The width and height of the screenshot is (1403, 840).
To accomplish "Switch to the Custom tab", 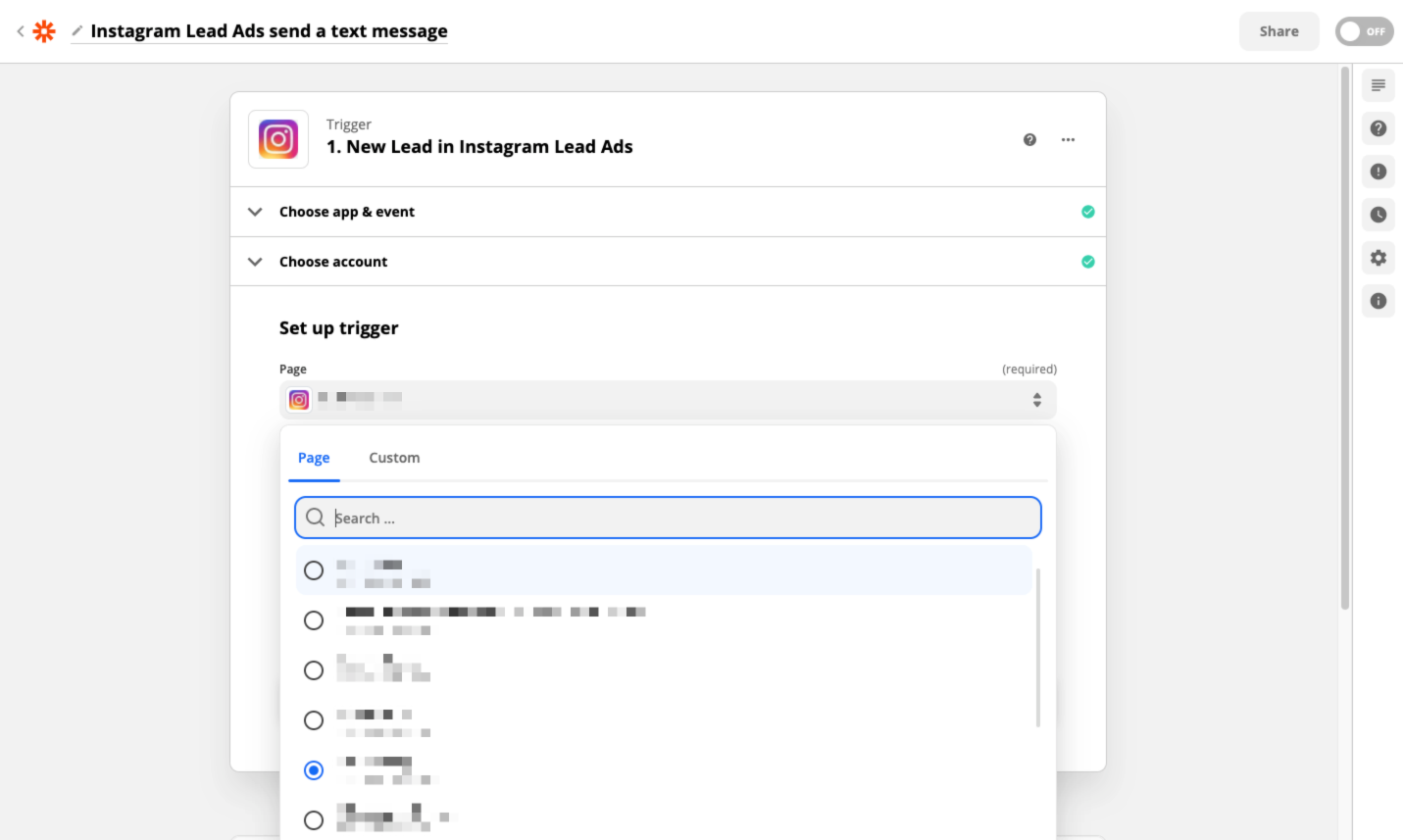I will pos(394,458).
